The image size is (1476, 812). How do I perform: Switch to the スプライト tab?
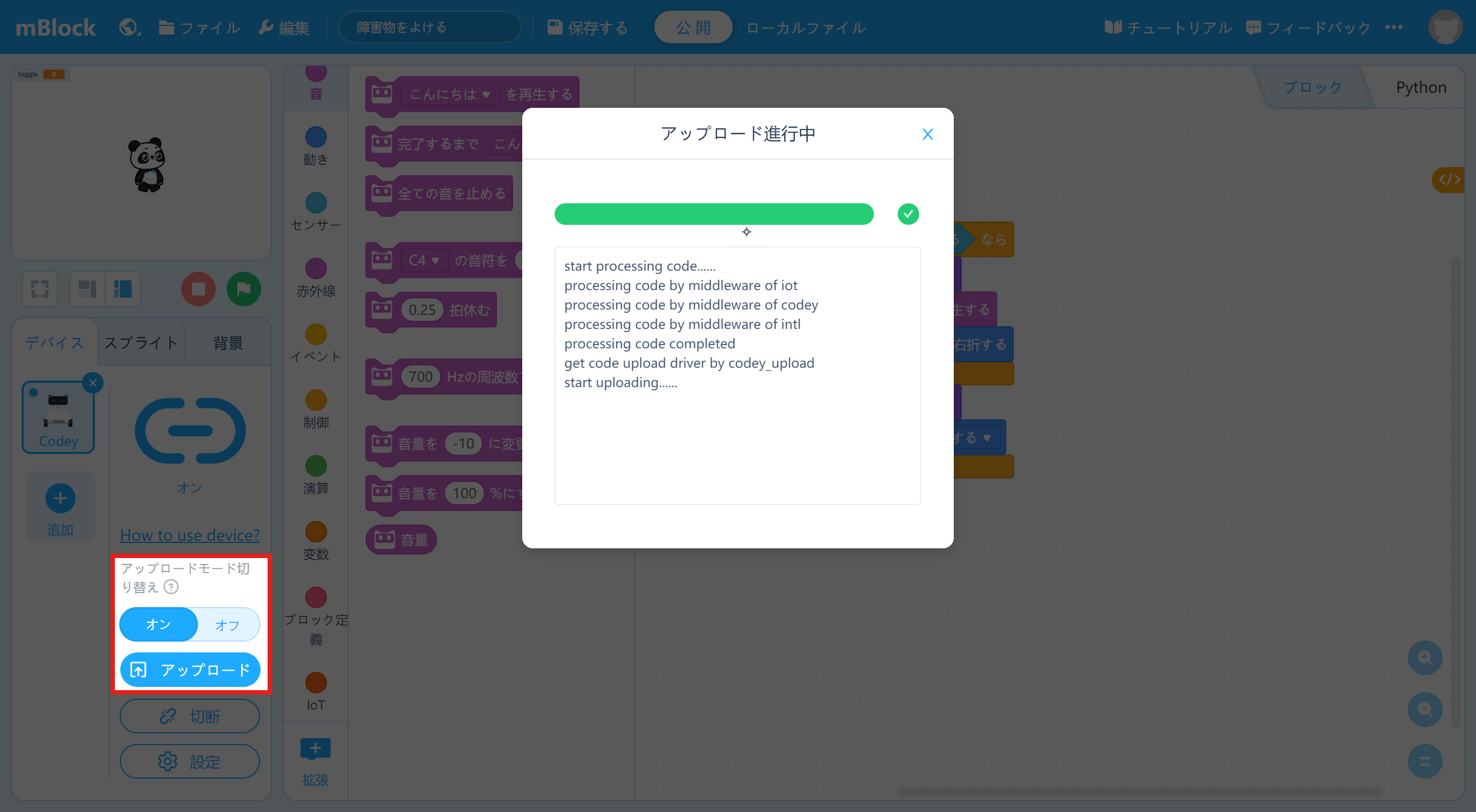pos(140,342)
